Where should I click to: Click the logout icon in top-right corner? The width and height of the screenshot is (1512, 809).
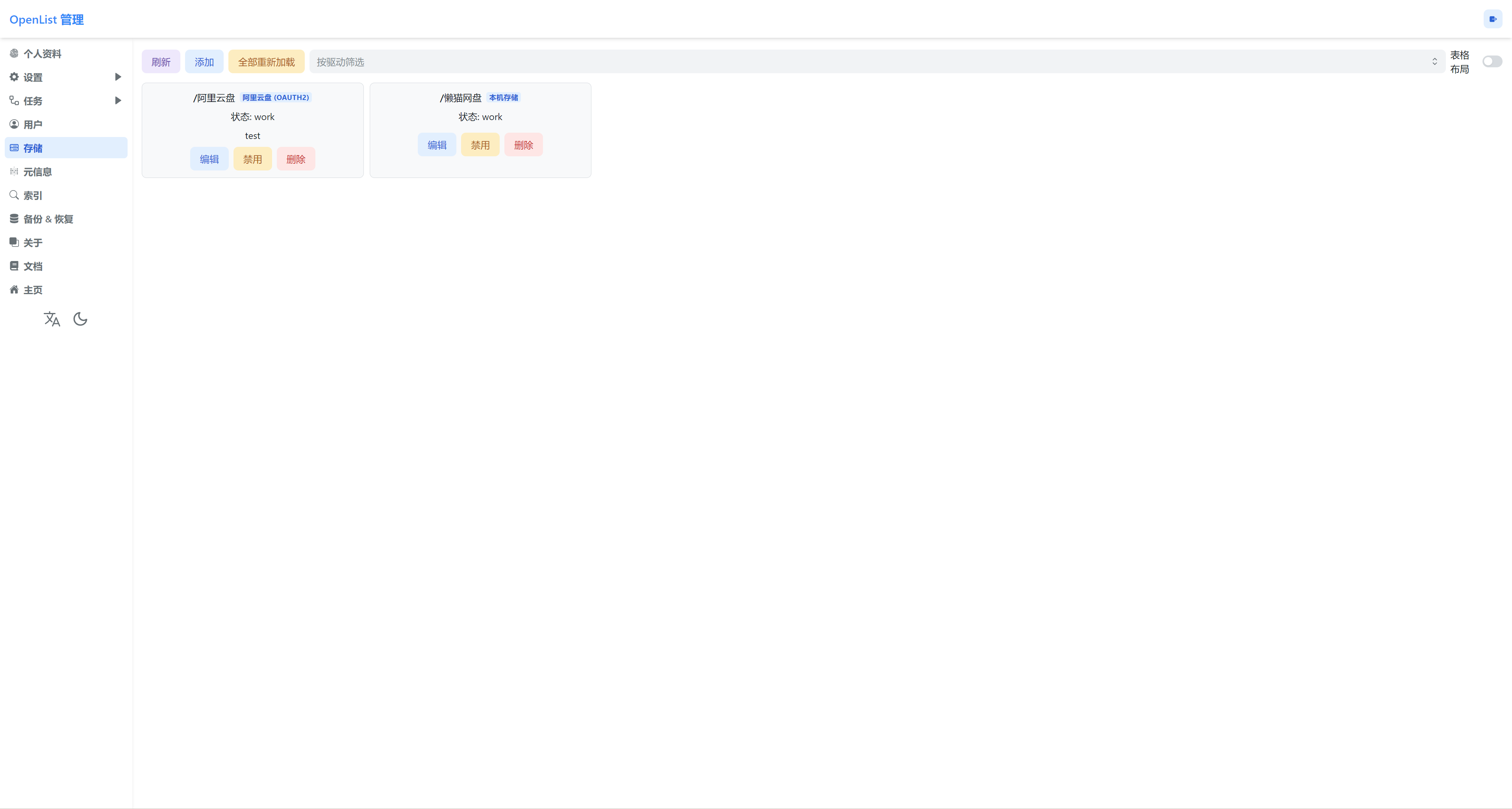pos(1493,19)
